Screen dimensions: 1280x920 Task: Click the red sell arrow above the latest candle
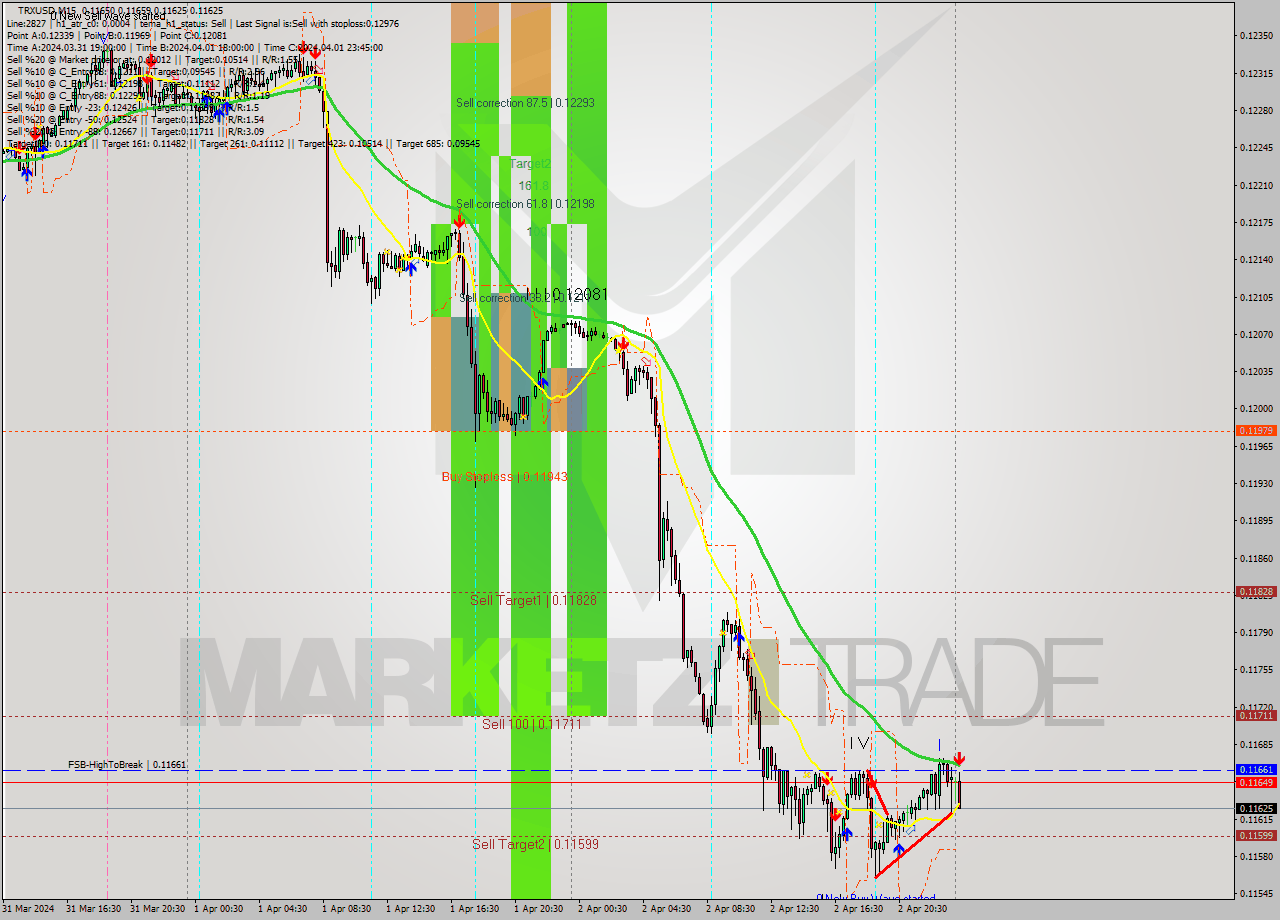click(x=959, y=759)
